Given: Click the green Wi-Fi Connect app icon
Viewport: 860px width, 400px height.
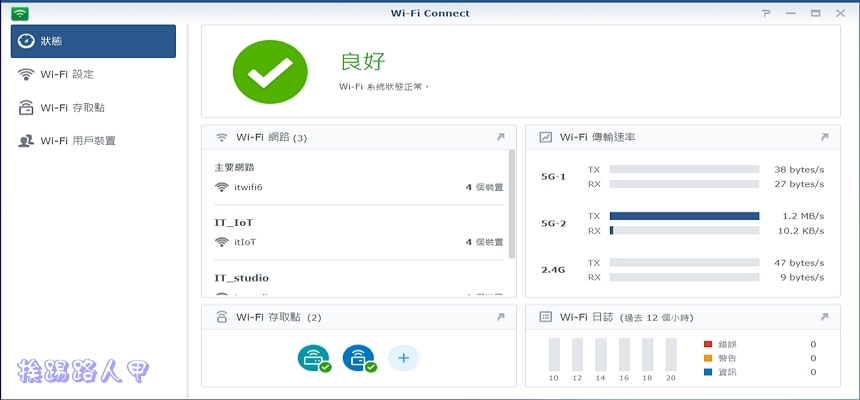Looking at the screenshot, I should pos(20,13).
